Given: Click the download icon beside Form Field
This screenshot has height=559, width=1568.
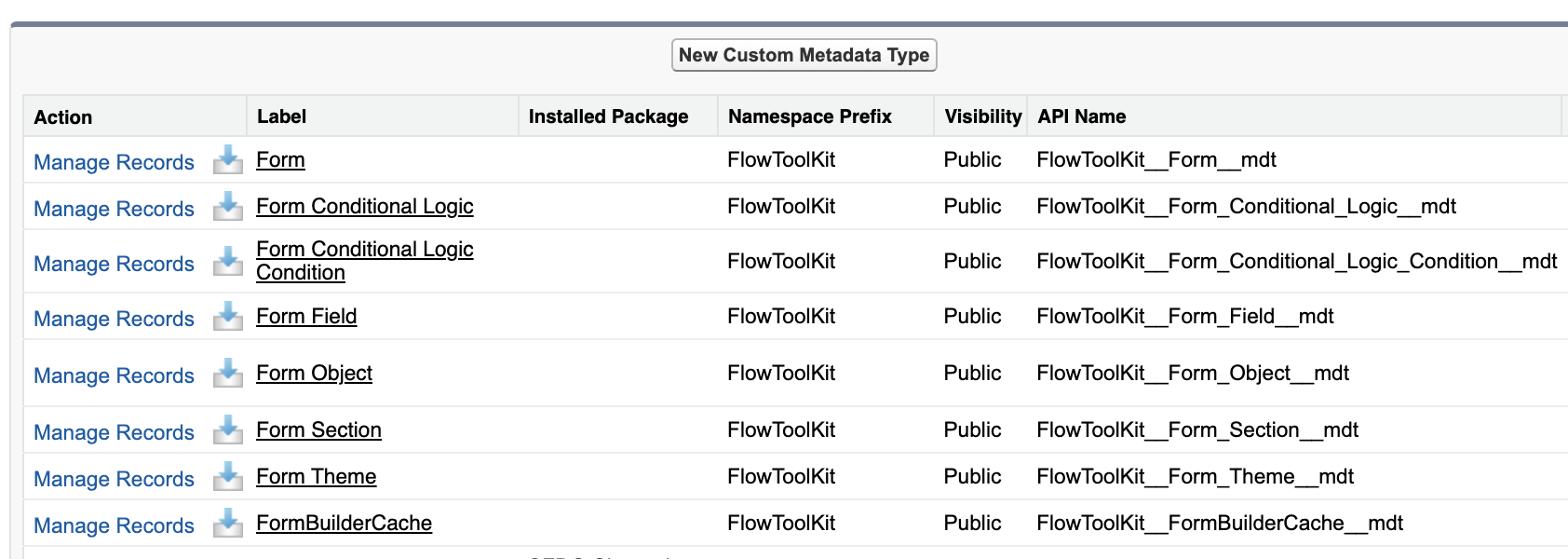Looking at the screenshot, I should [x=226, y=317].
